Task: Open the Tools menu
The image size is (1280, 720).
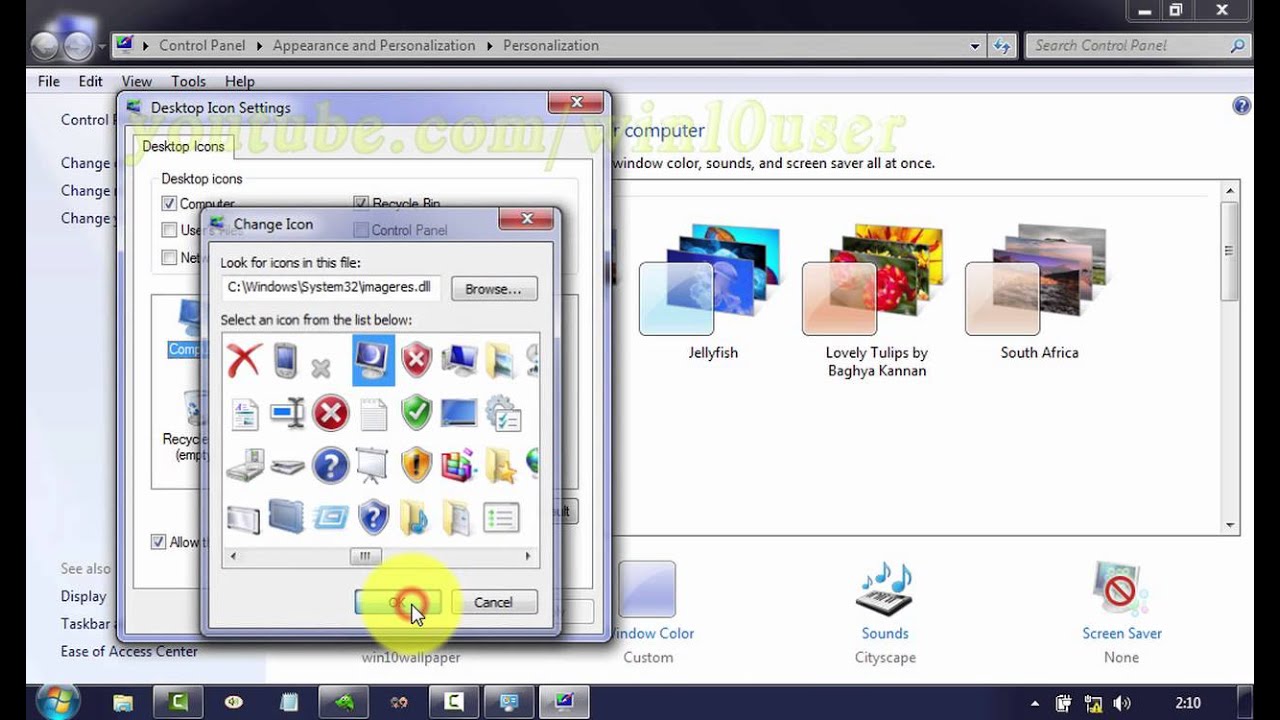Action: [188, 81]
